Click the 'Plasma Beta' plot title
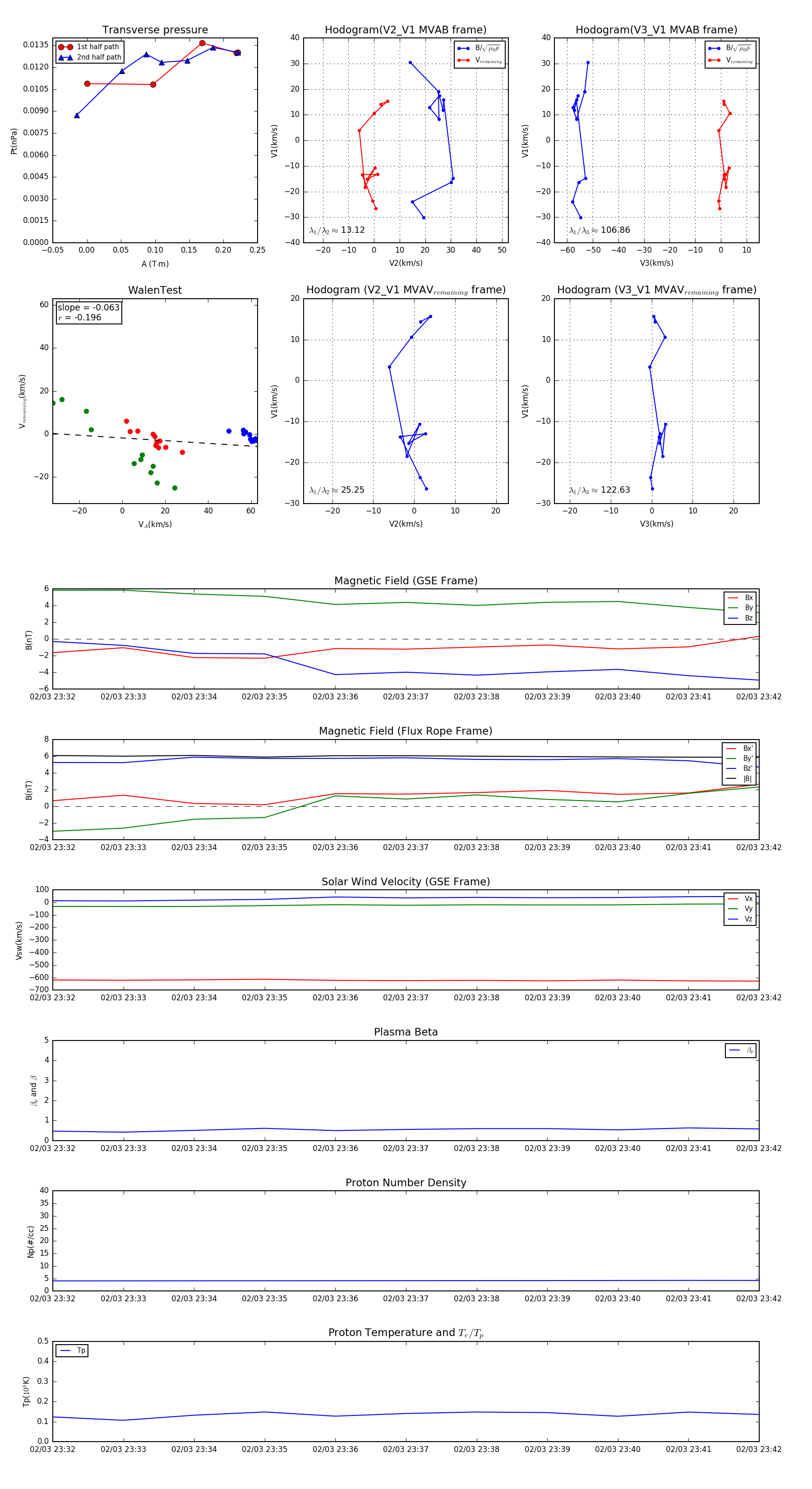Screen dimensions: 812x1489 tap(406, 1032)
